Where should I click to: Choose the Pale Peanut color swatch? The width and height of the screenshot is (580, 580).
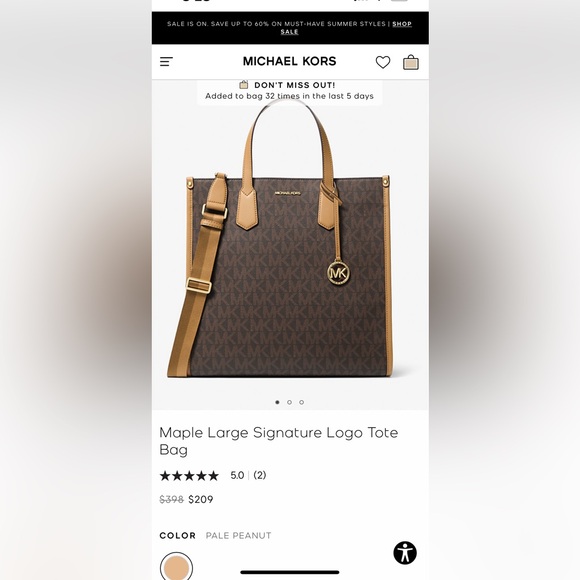click(x=176, y=567)
